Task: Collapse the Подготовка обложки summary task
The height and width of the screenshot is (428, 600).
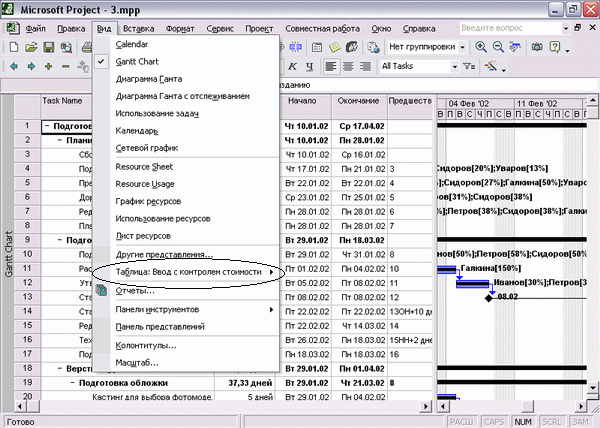Action: pos(73,383)
